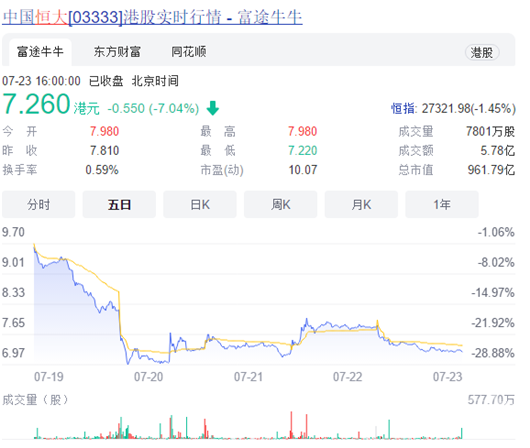The width and height of the screenshot is (530, 448).
Task: Switch to the 同花顺 tab
Action: tap(189, 52)
